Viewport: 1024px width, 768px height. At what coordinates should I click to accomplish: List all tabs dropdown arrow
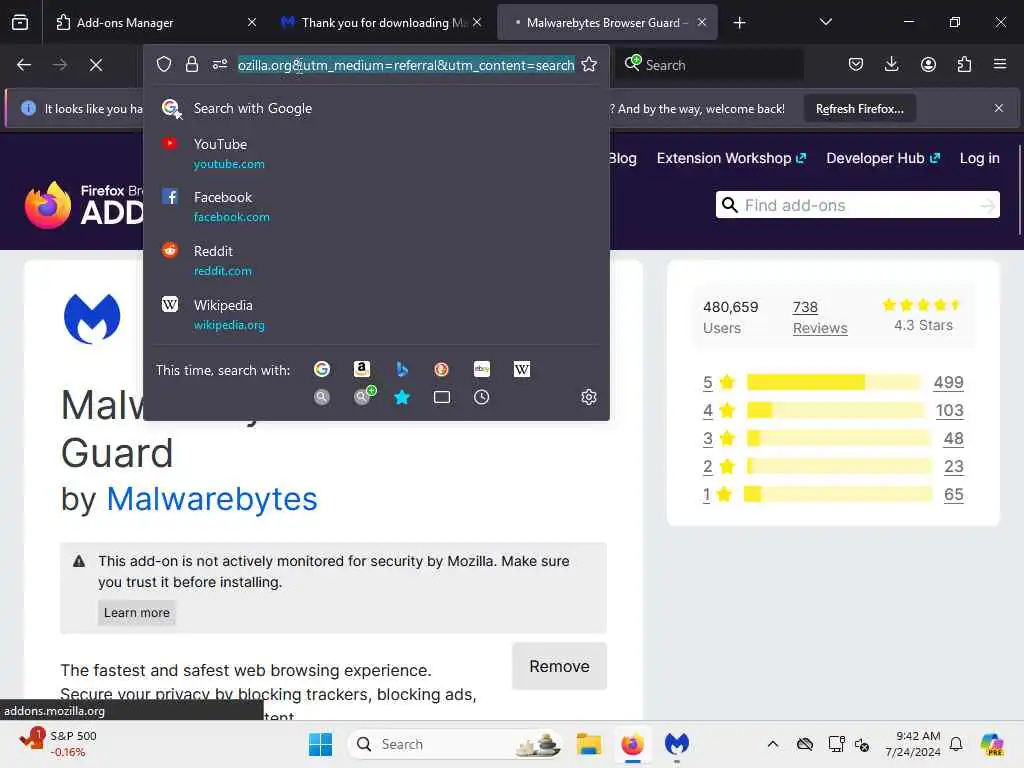tap(825, 22)
